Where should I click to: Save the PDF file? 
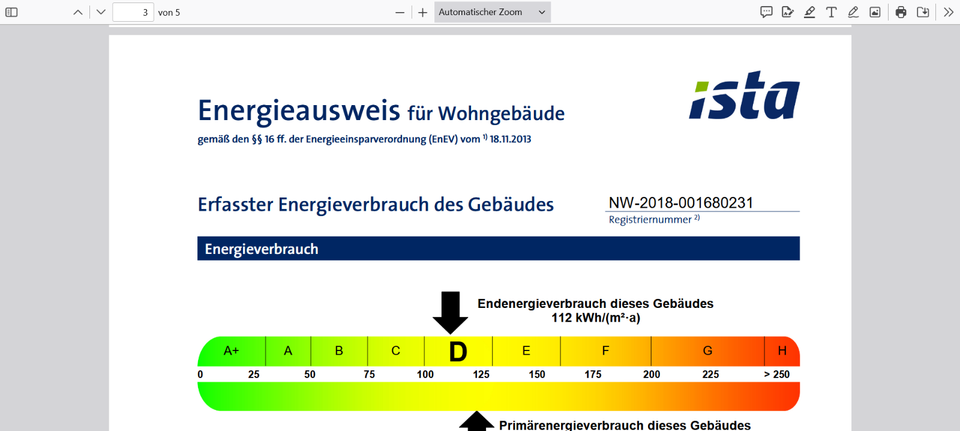pos(923,12)
